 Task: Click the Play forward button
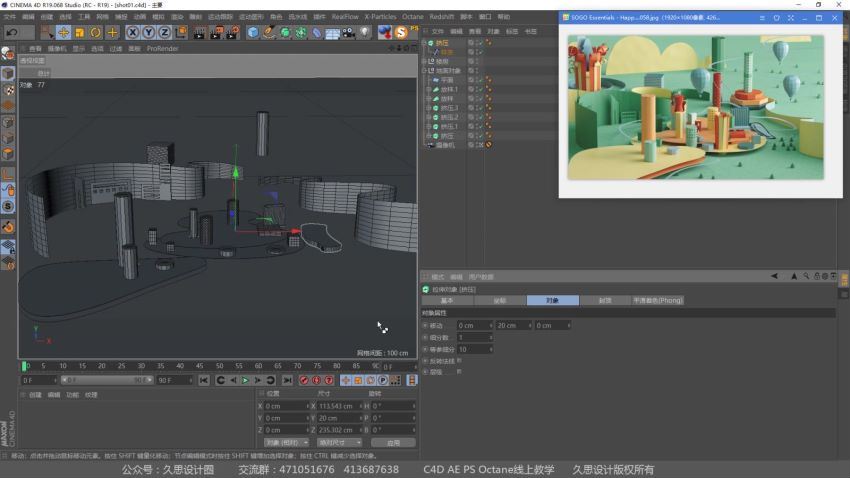245,380
